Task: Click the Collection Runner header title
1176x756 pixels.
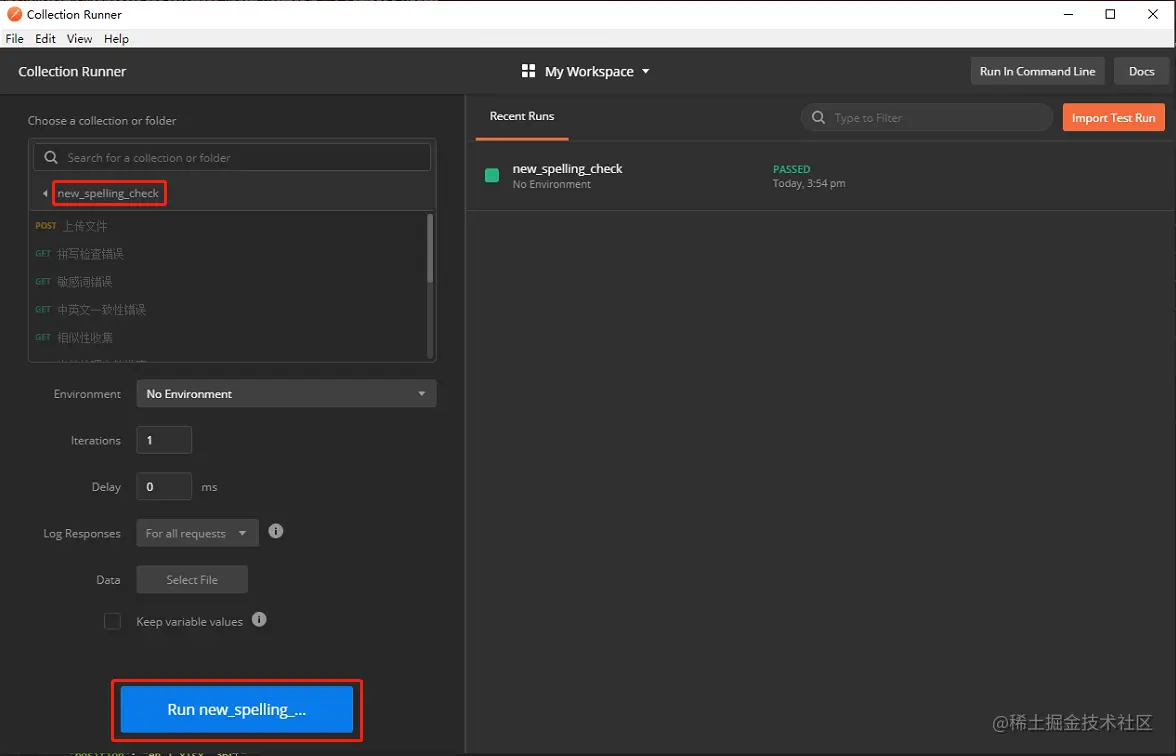Action: tap(72, 71)
